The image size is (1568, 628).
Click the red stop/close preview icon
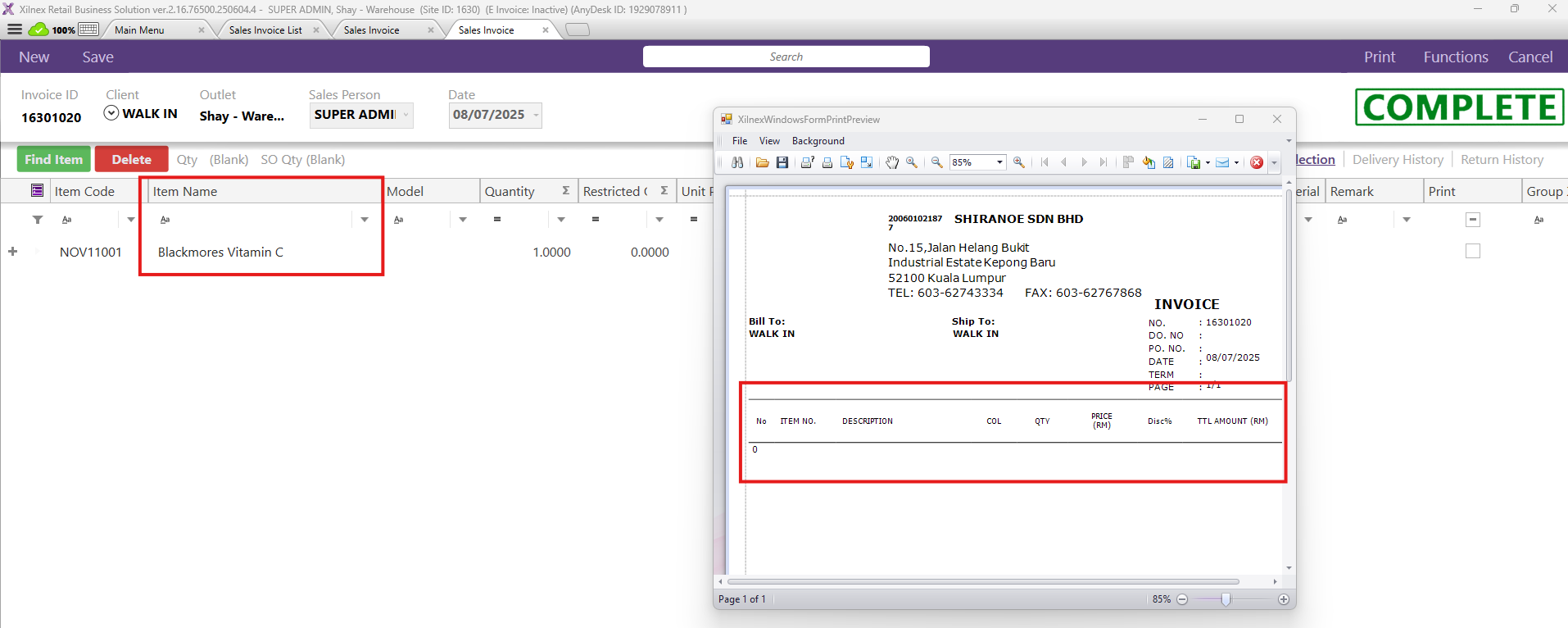click(x=1257, y=162)
